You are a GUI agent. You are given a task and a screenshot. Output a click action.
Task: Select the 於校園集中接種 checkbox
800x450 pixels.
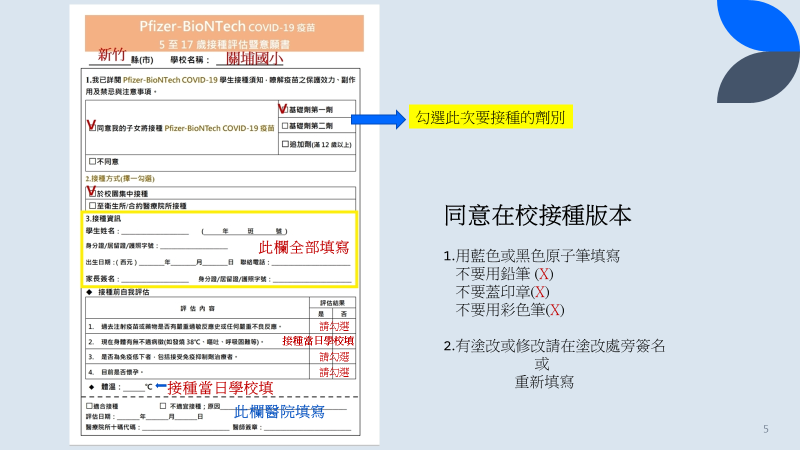tap(92, 193)
